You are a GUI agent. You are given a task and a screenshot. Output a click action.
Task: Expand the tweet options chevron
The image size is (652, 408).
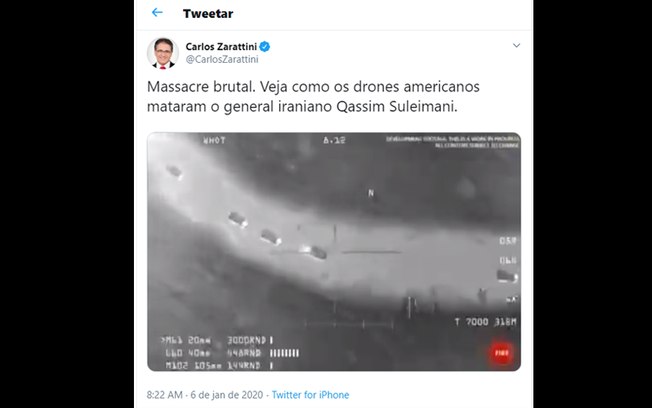click(x=516, y=45)
